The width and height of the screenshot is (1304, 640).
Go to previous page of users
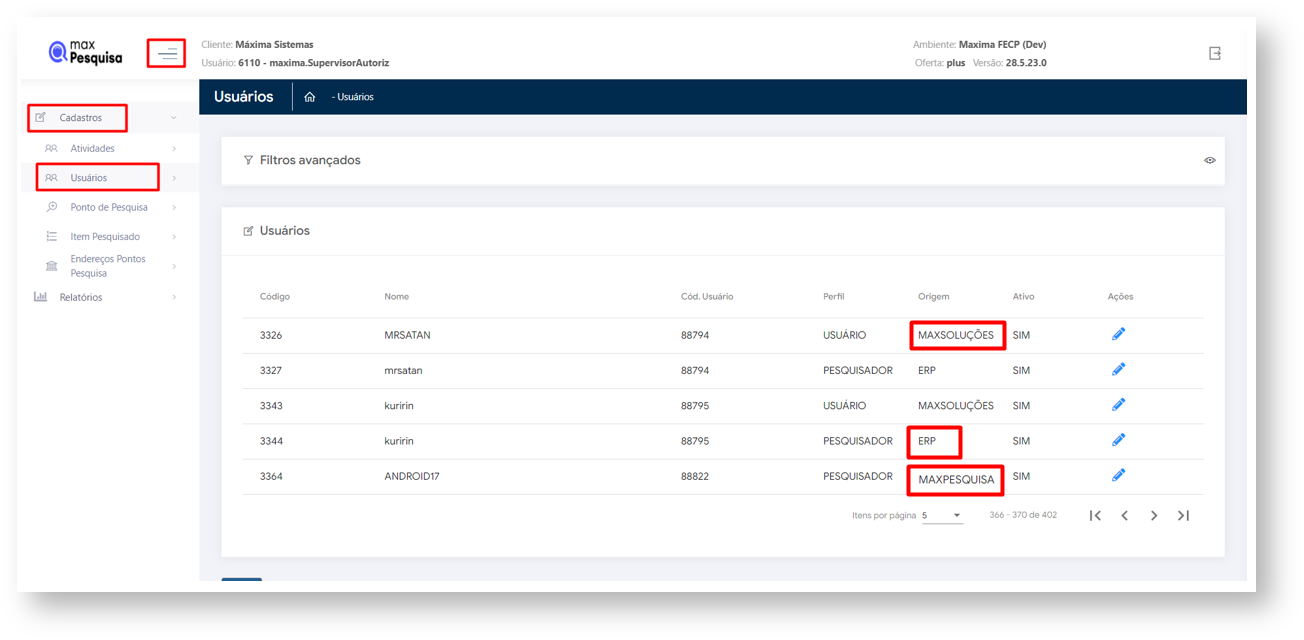point(1124,515)
